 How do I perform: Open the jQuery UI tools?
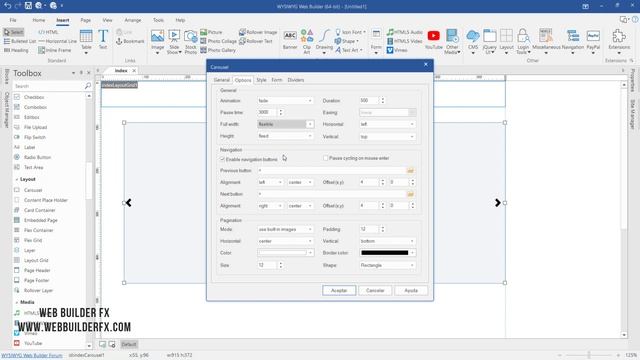click(489, 41)
